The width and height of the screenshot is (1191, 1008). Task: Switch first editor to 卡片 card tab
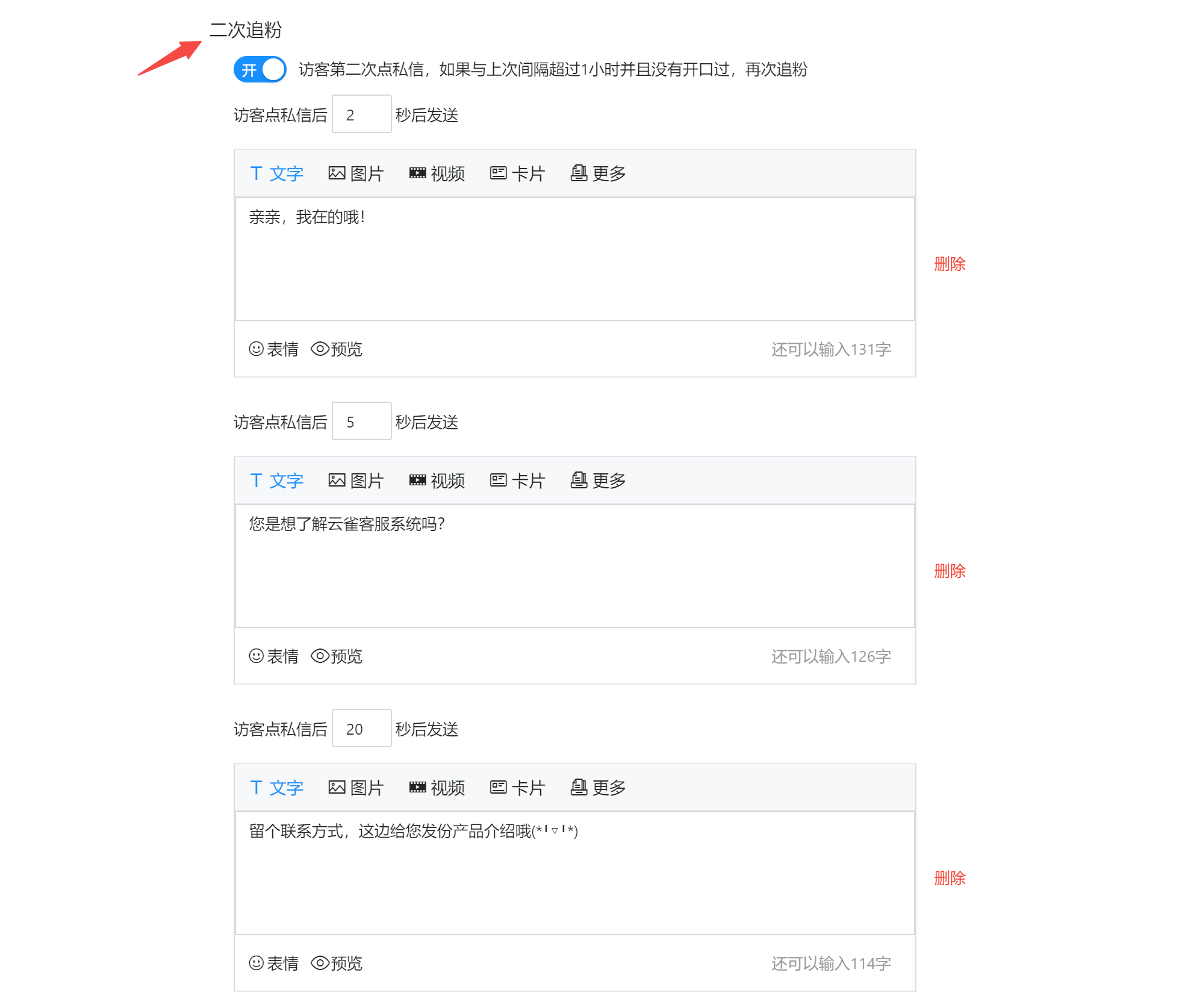pyautogui.click(x=517, y=174)
